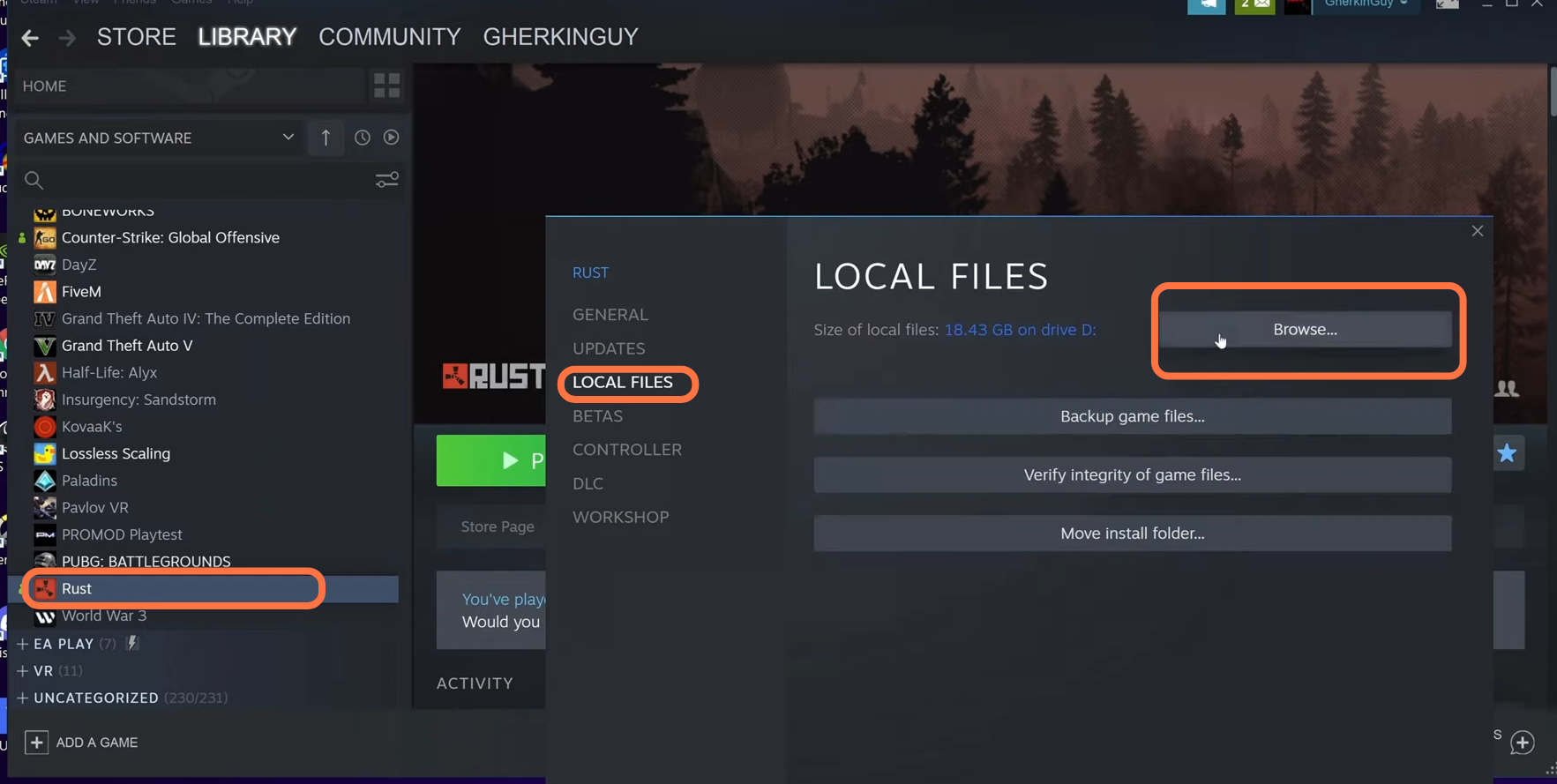This screenshot has height=784, width=1557.
Task: Switch library to grid view icon
Action: click(x=386, y=86)
